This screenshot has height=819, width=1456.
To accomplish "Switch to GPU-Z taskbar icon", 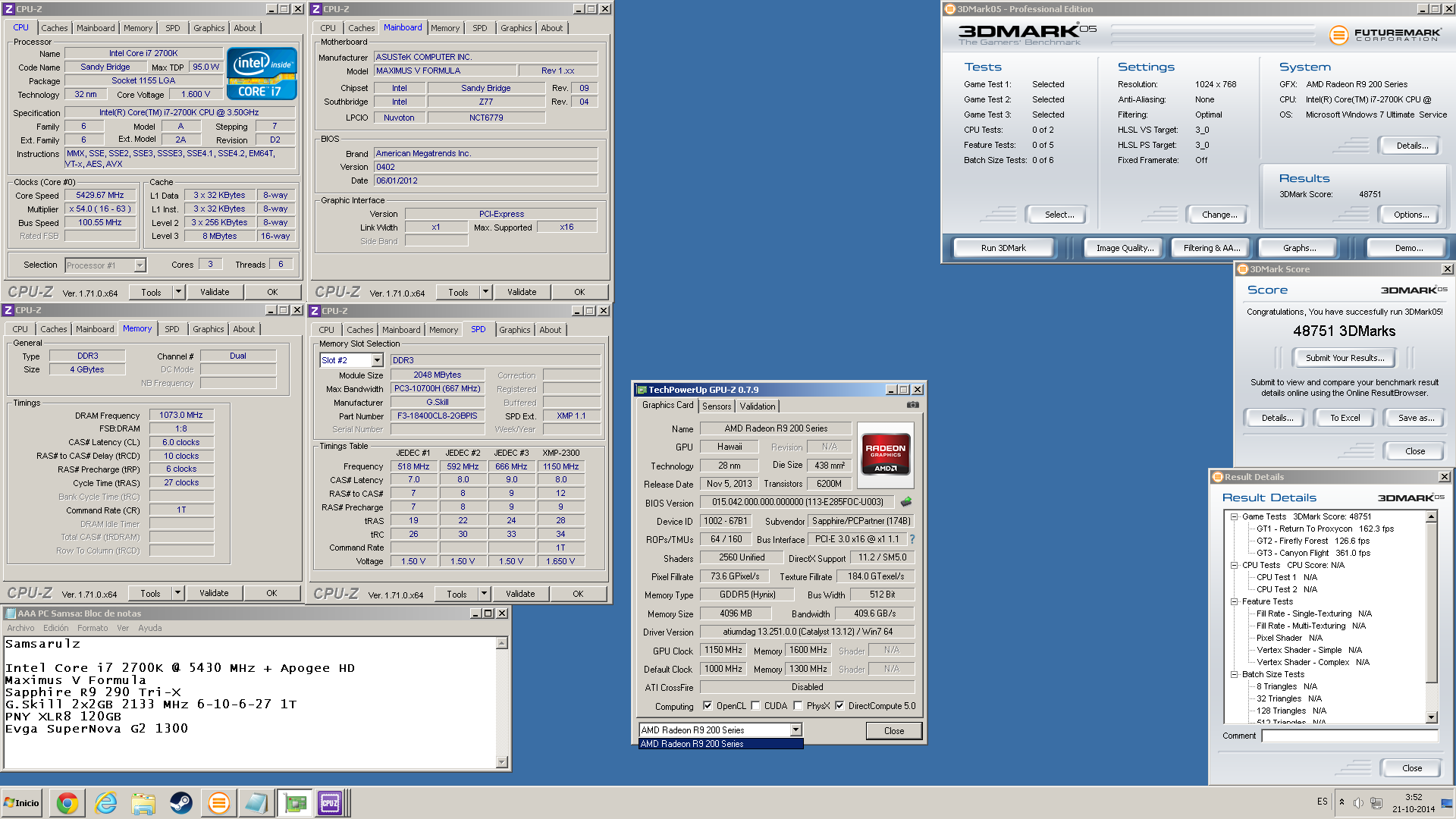I will click(294, 802).
